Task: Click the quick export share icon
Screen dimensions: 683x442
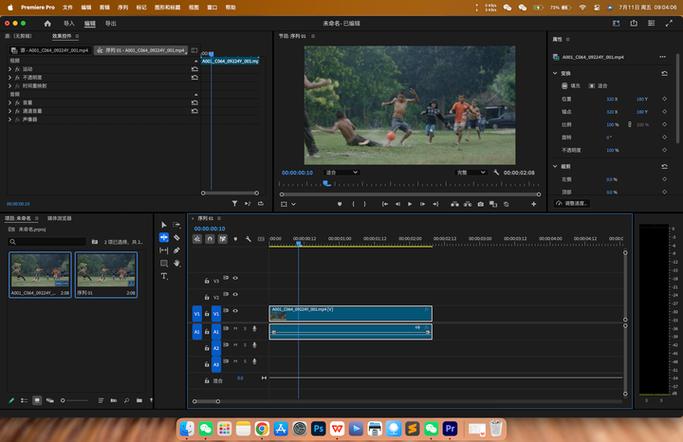Action: pyautogui.click(x=634, y=24)
